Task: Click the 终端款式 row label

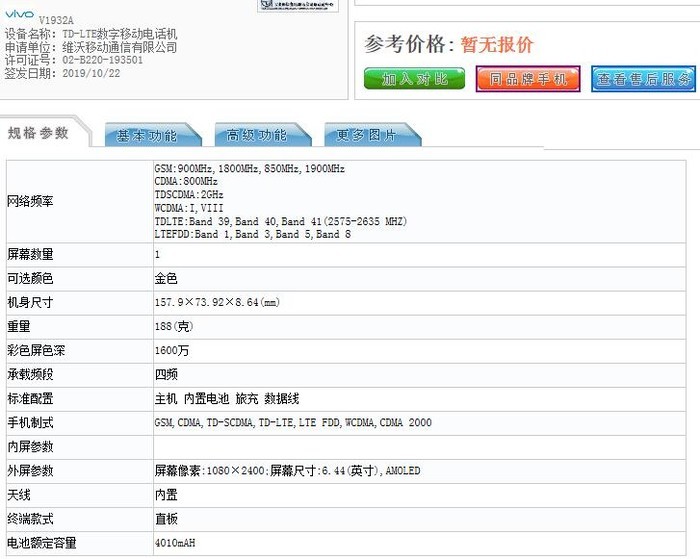Action: (x=30, y=519)
